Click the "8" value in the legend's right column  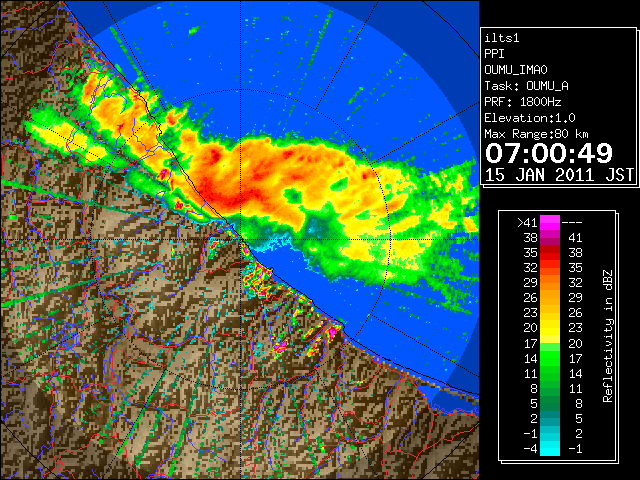pos(578,403)
